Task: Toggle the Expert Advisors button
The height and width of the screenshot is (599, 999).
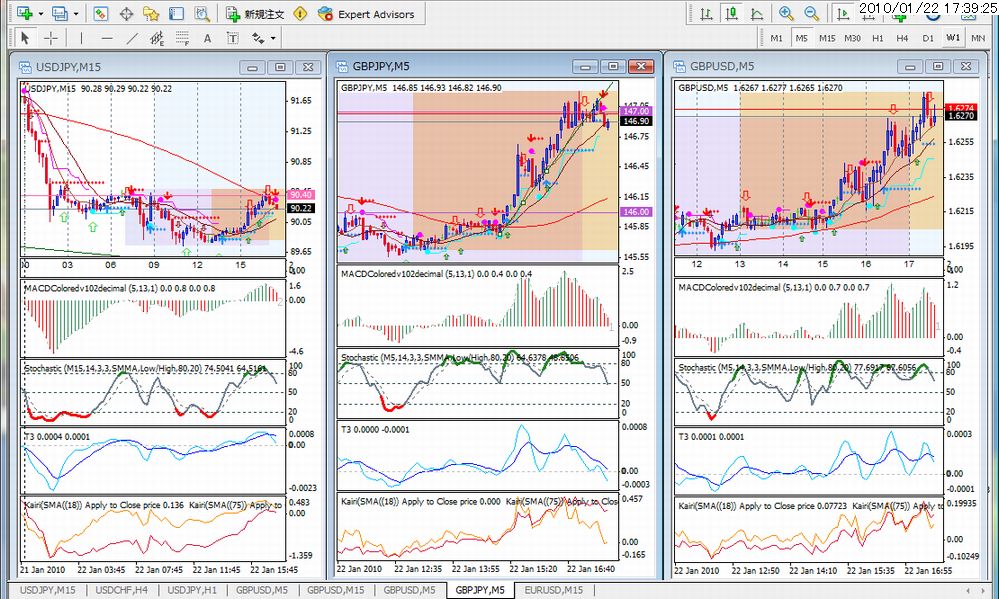Action: pos(365,14)
